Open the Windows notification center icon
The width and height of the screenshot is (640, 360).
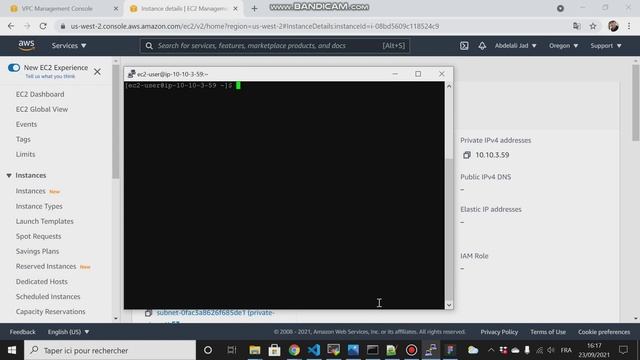(623, 350)
